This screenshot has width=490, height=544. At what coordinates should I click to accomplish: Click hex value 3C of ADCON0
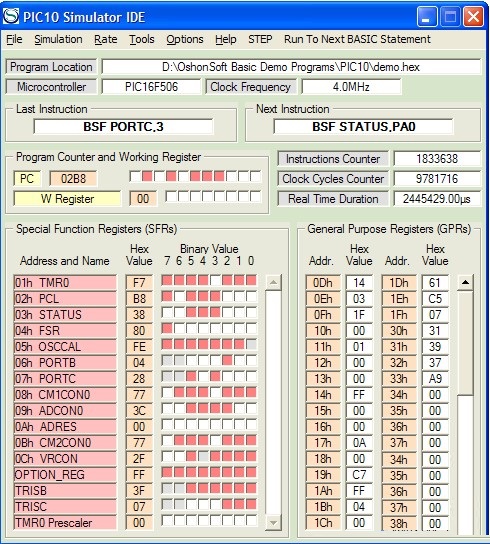coord(139,410)
